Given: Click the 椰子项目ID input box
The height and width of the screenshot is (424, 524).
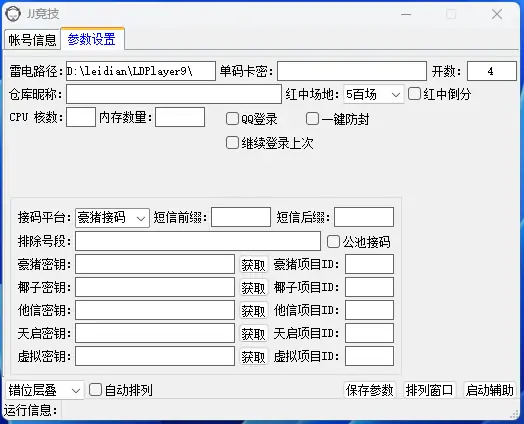Looking at the screenshot, I should [369, 287].
